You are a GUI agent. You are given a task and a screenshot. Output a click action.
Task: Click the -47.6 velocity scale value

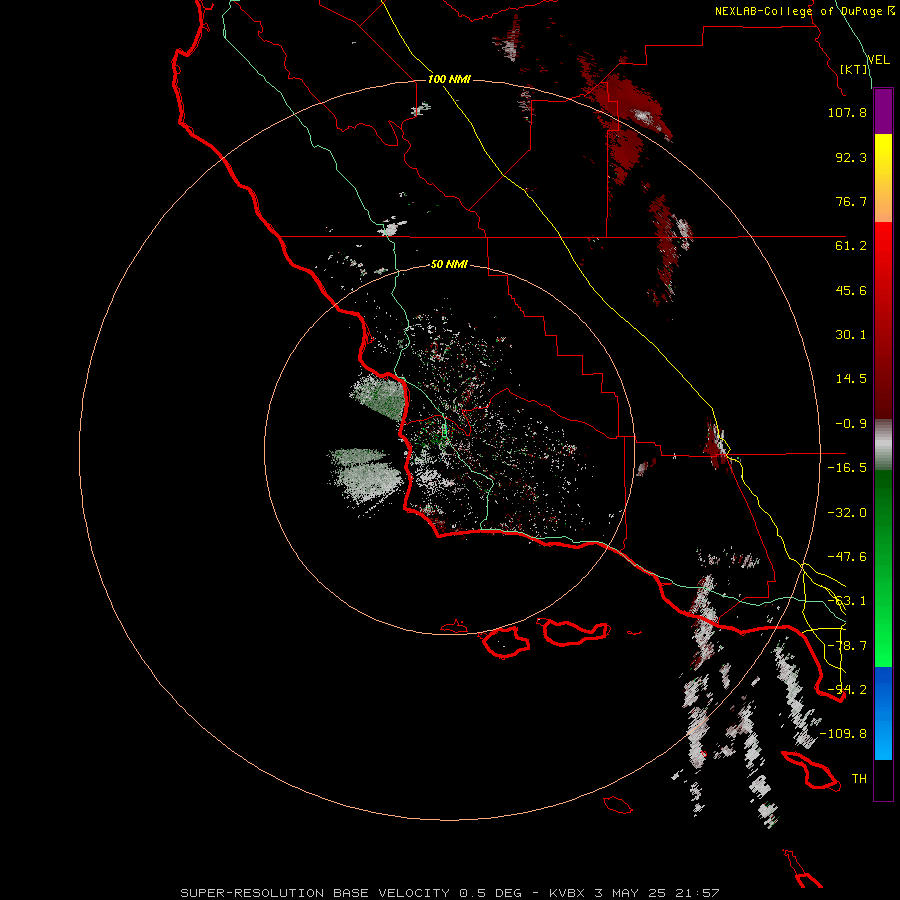coord(847,557)
